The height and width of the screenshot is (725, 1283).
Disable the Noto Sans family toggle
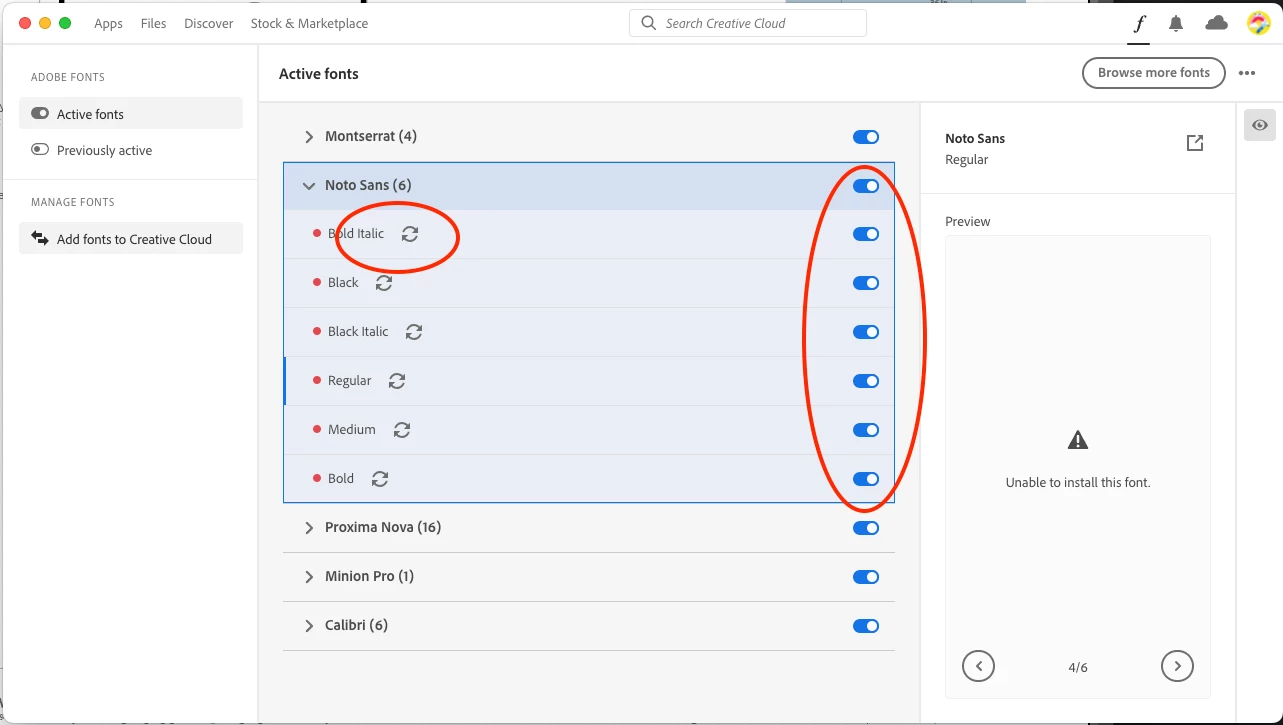pyautogui.click(x=866, y=186)
